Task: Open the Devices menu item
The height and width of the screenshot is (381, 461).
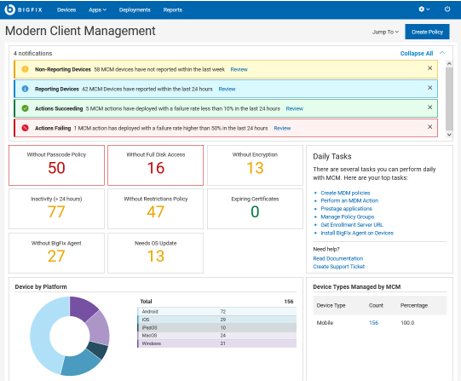Action: [x=66, y=10]
